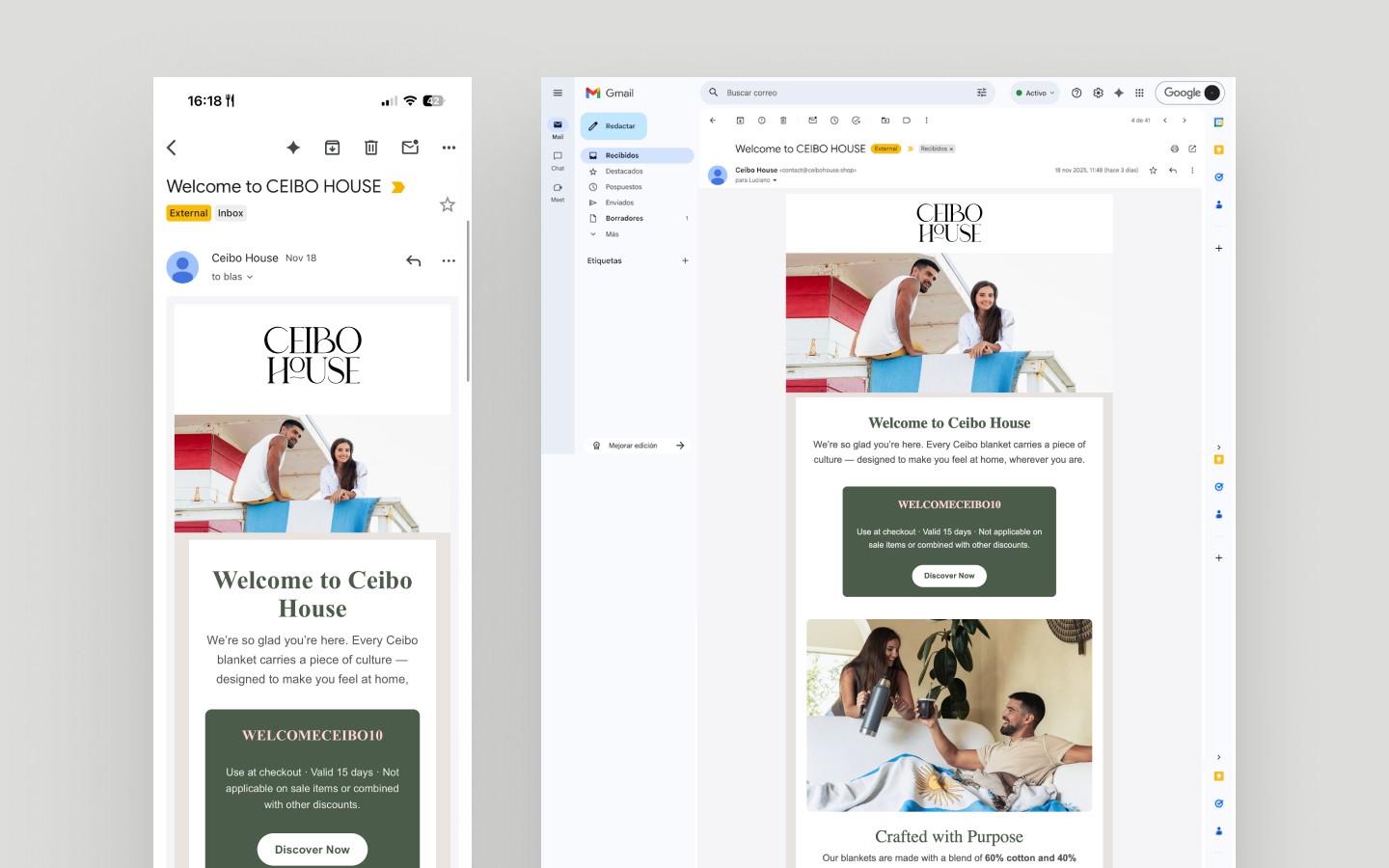Click '4 de 41' message counter

1140,121
